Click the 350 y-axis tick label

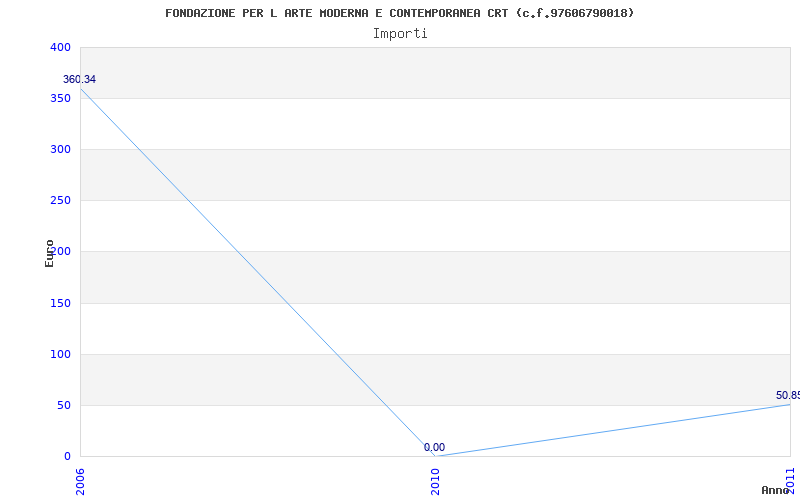point(60,98)
